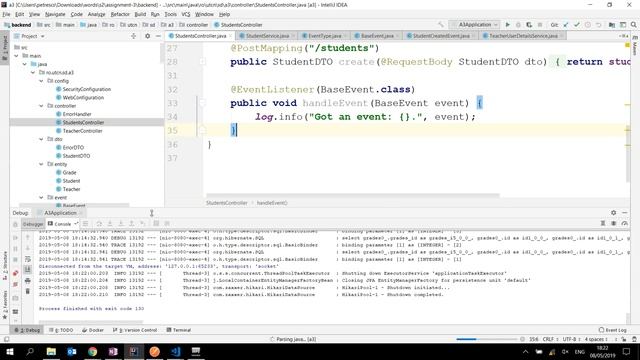This screenshot has width=640, height=360.
Task: Open the A3Application run configuration dropdown
Action: click(x=474, y=25)
